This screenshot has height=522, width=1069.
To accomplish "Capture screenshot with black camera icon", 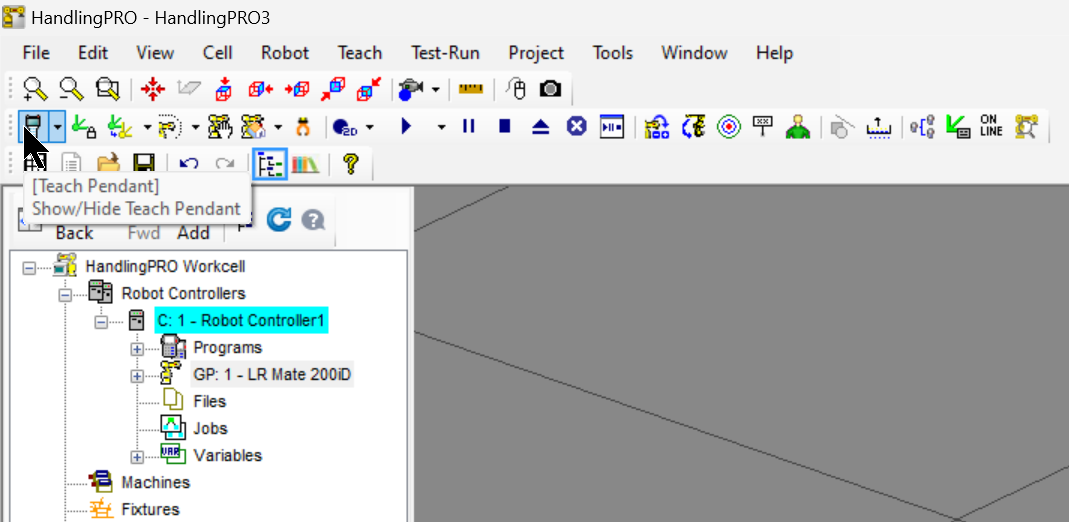I will pos(551,89).
